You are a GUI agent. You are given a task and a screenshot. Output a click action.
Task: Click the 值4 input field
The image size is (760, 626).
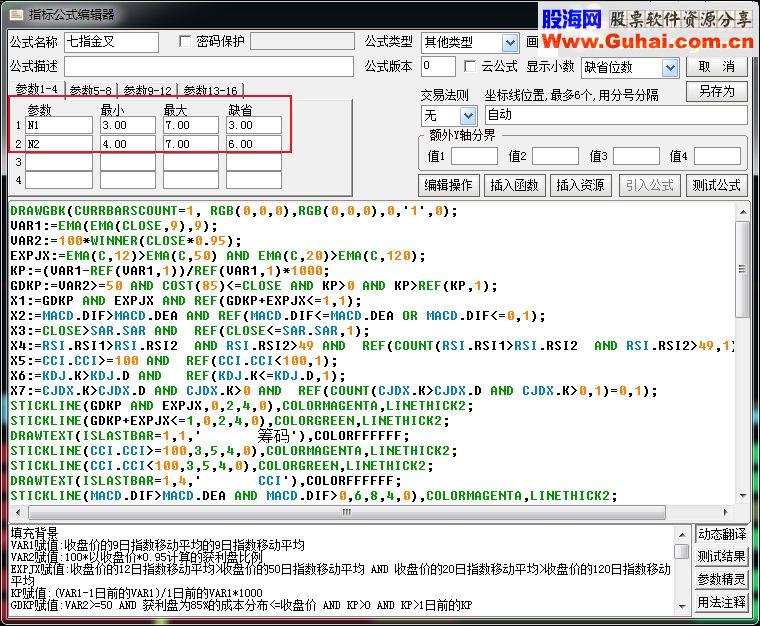(717, 156)
